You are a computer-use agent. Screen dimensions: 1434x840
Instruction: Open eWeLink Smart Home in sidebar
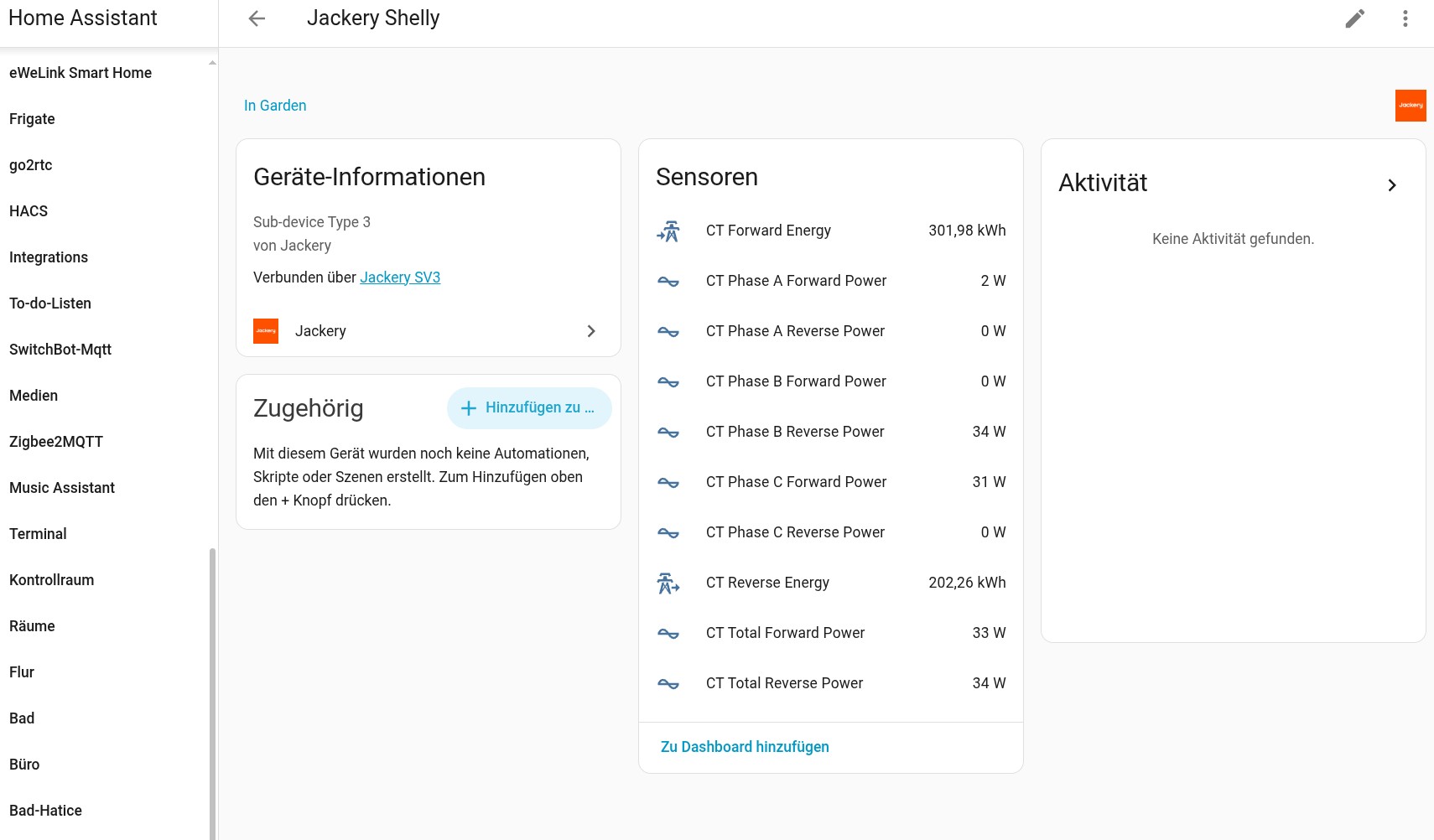[81, 73]
